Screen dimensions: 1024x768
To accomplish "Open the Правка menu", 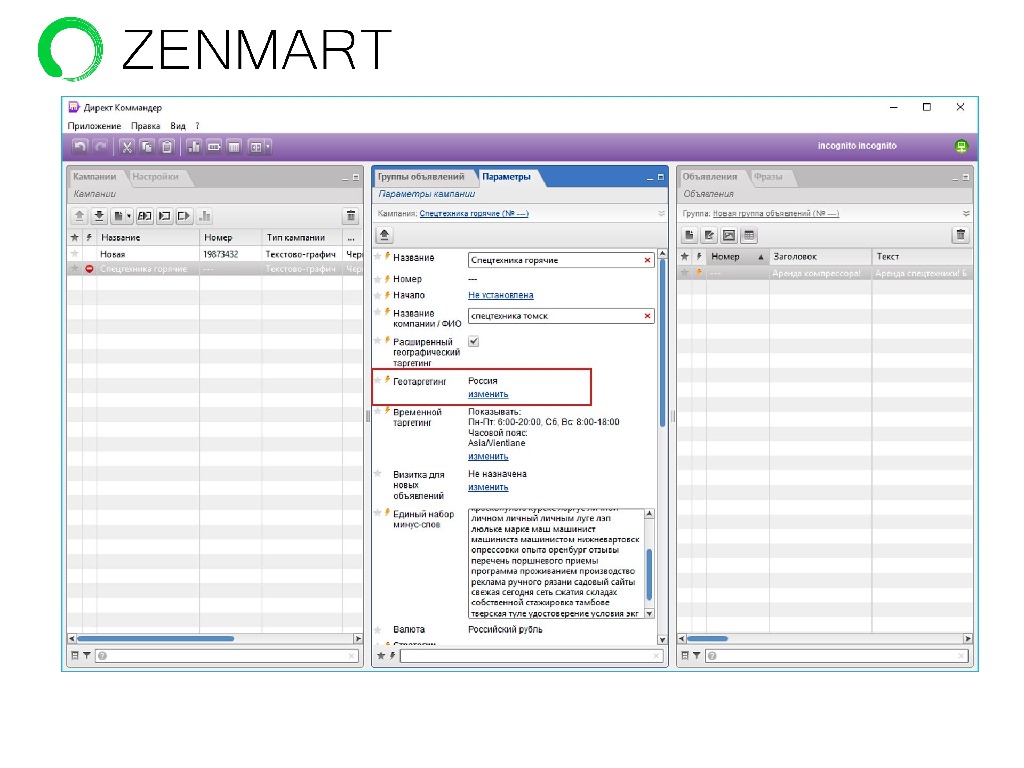I will click(146, 126).
